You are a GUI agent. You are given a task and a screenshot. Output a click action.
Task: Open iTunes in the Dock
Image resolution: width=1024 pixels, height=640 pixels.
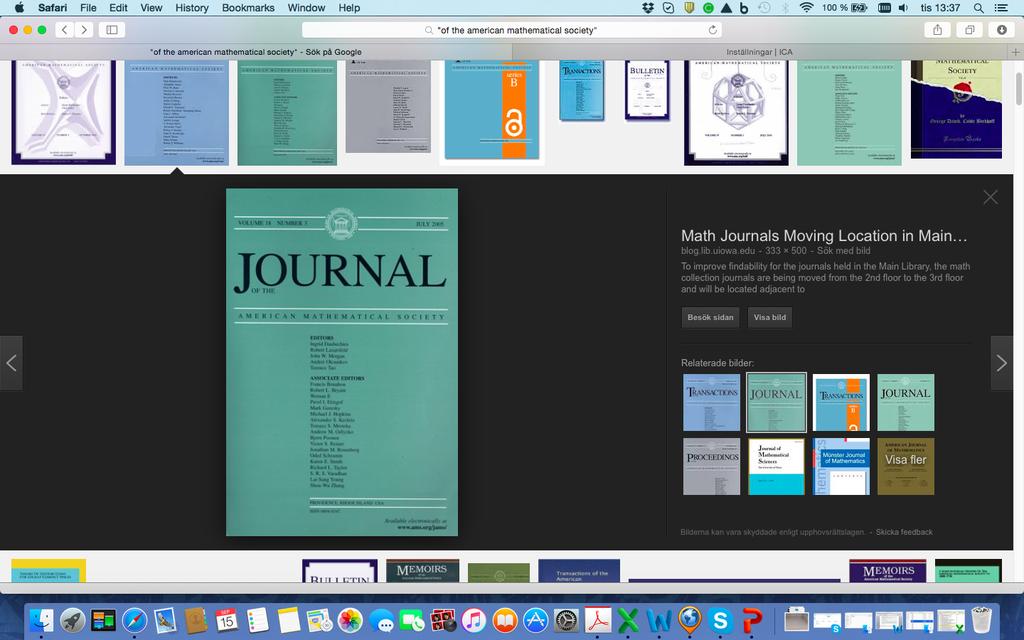pos(474,620)
